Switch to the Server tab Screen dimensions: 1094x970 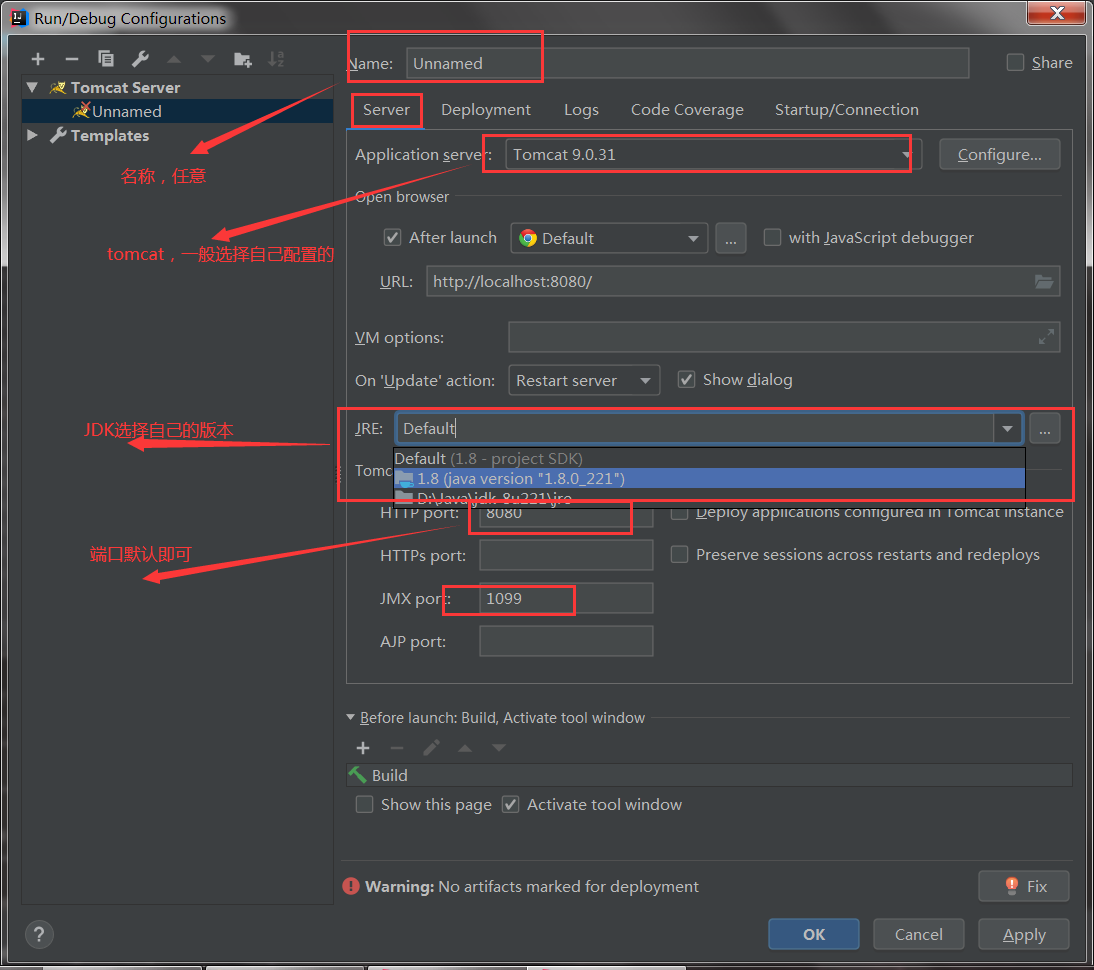click(x=386, y=110)
